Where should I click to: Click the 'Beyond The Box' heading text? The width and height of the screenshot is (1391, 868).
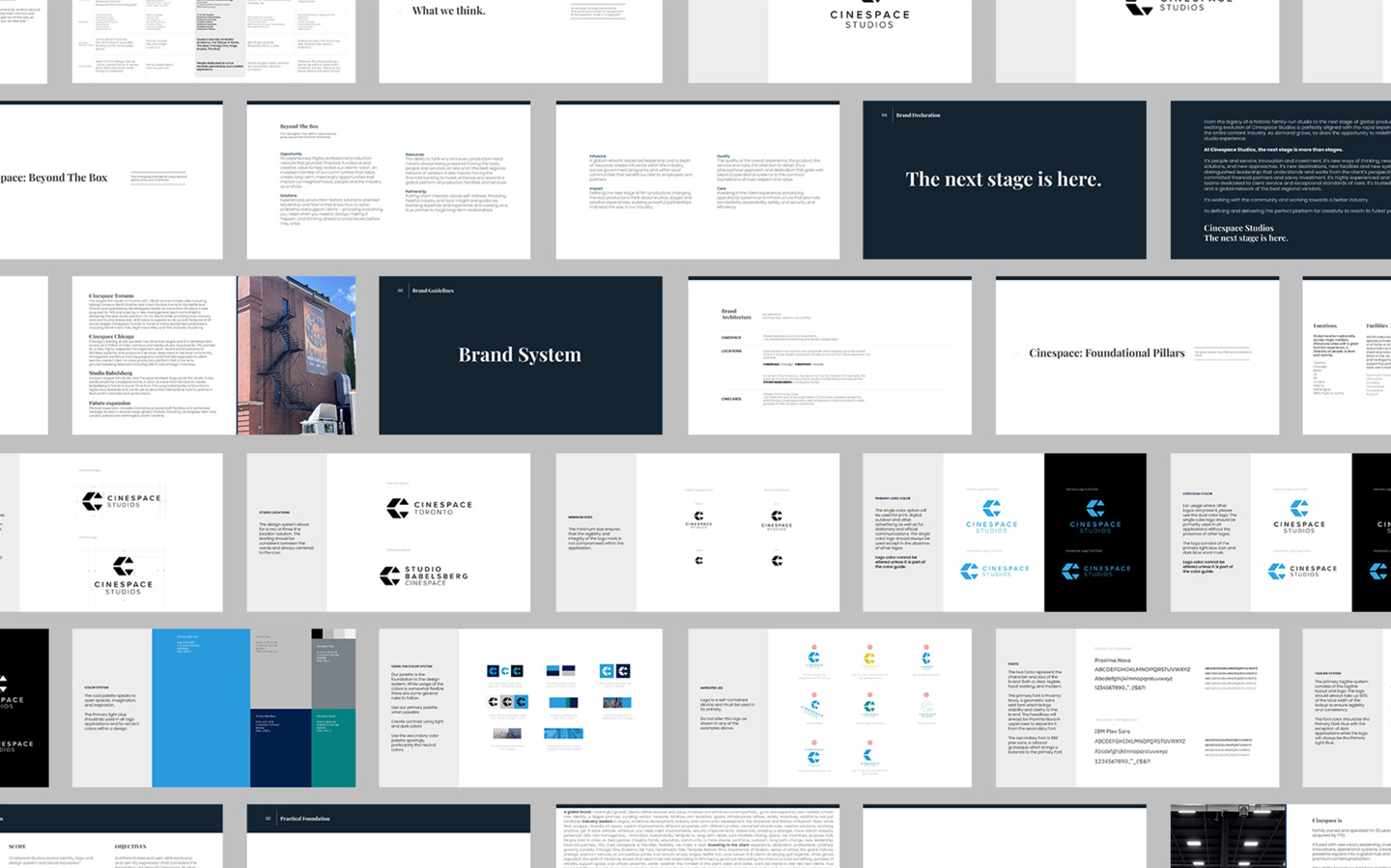pos(301,126)
